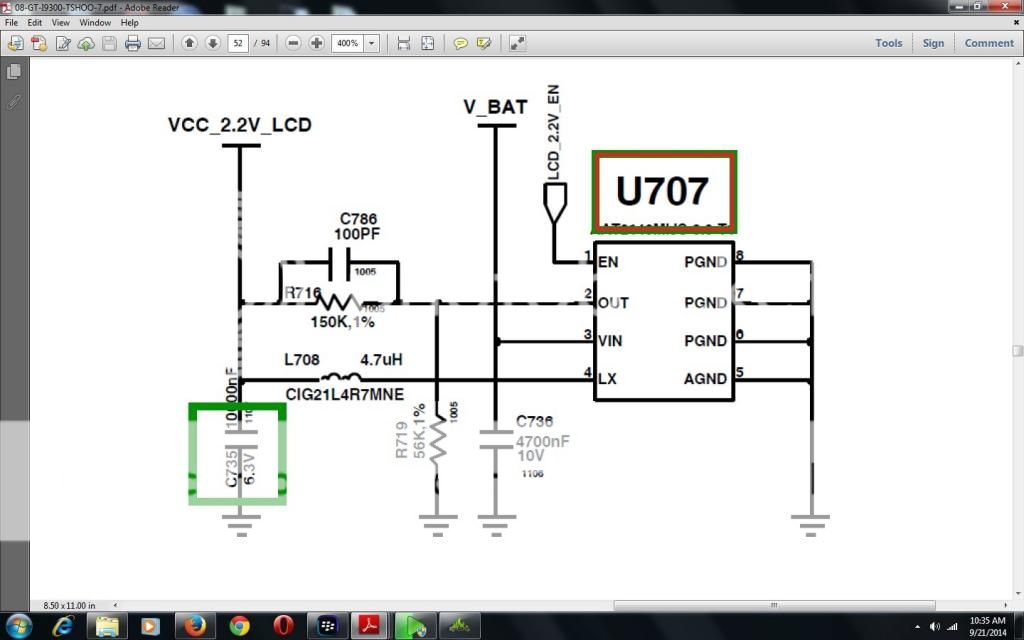
Task: Open the attachments paperclip panel
Action: (14, 102)
